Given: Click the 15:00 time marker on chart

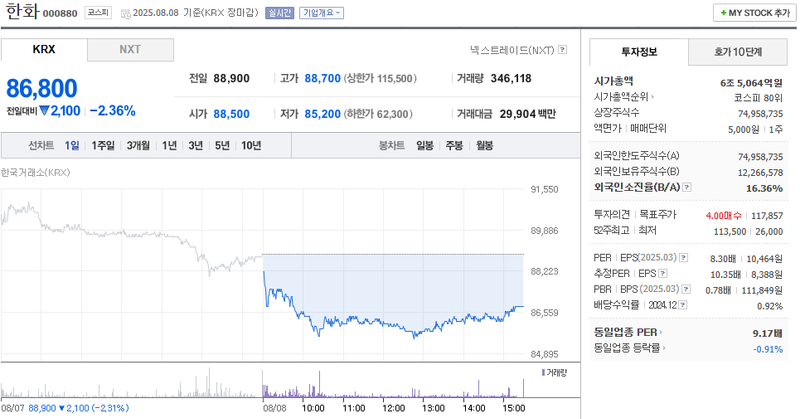Looking at the screenshot, I should click(513, 408).
